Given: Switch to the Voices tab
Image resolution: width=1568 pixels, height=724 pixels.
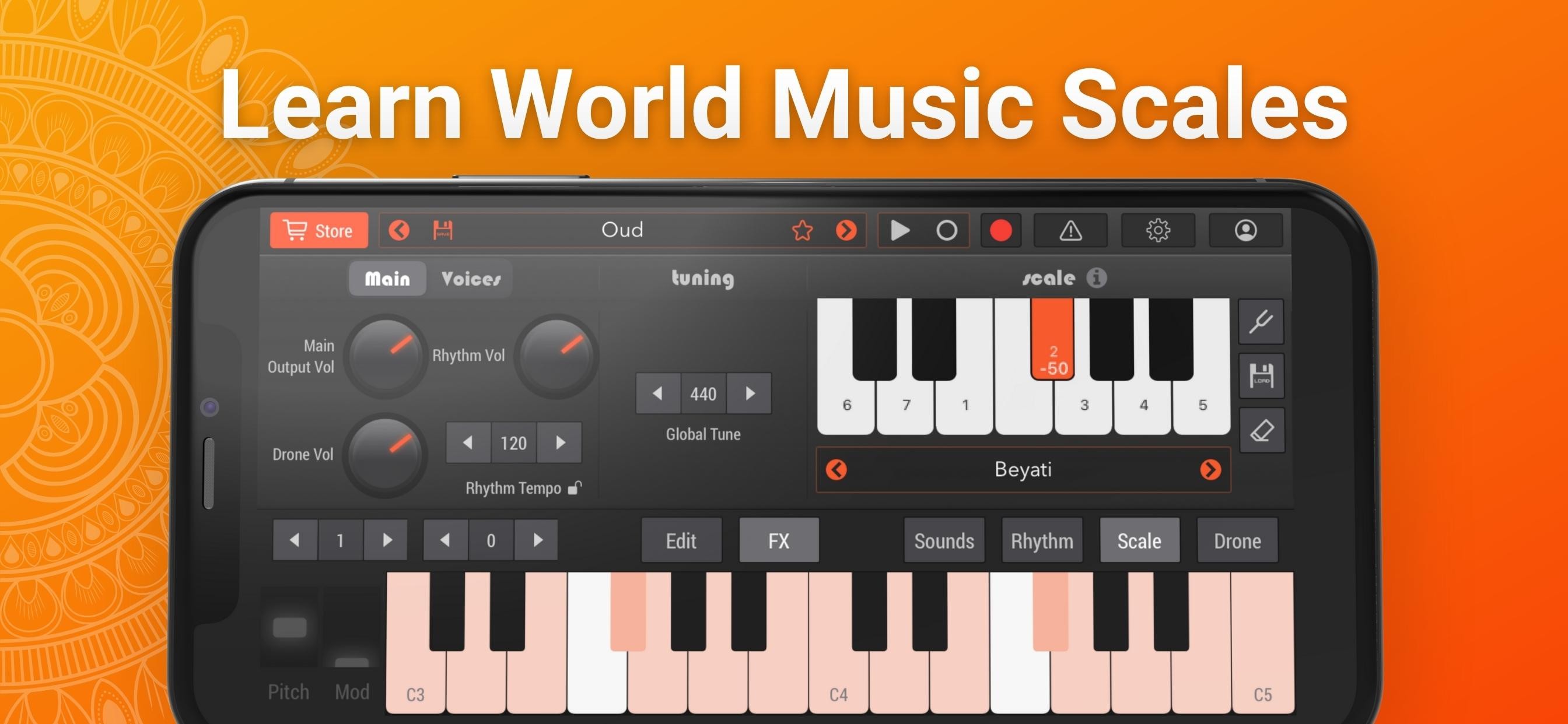Looking at the screenshot, I should pos(471,279).
